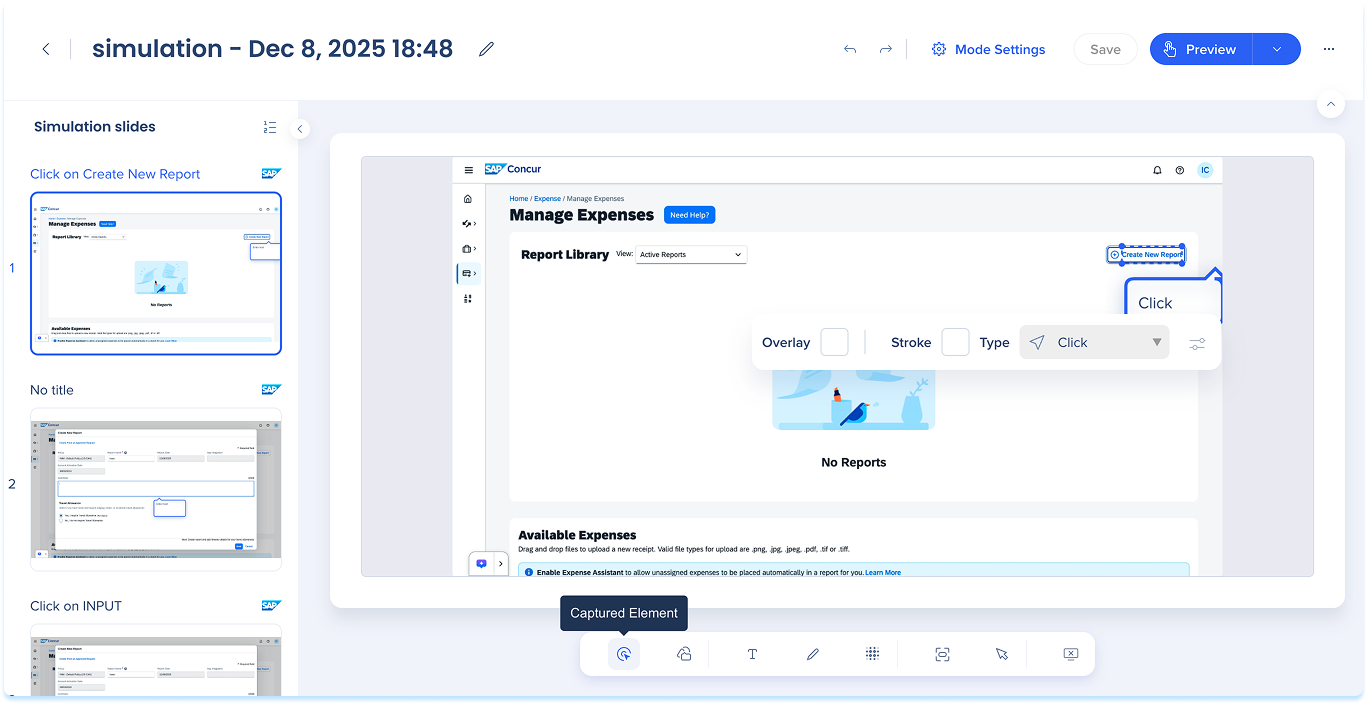
Task: Open the Stroke color box
Action: (x=955, y=342)
